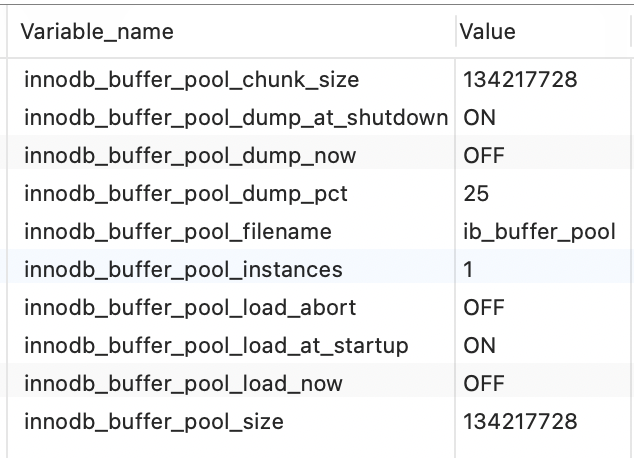Click the Variable_name column header
The height and width of the screenshot is (458, 634).
tap(97, 32)
